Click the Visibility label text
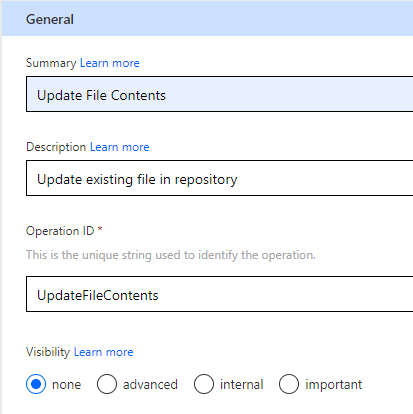 (x=48, y=352)
